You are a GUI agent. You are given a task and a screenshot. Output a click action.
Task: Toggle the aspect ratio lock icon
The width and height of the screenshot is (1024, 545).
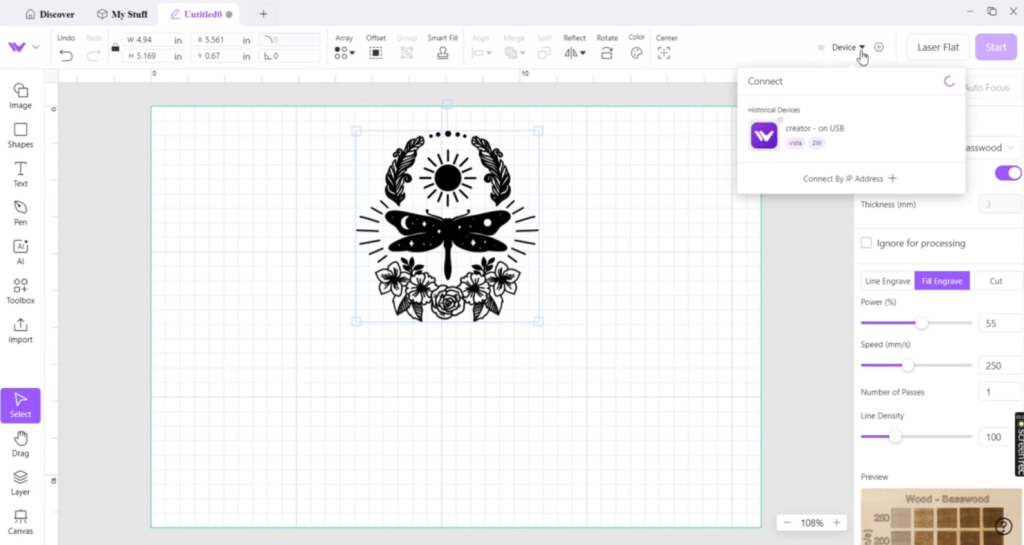115,48
